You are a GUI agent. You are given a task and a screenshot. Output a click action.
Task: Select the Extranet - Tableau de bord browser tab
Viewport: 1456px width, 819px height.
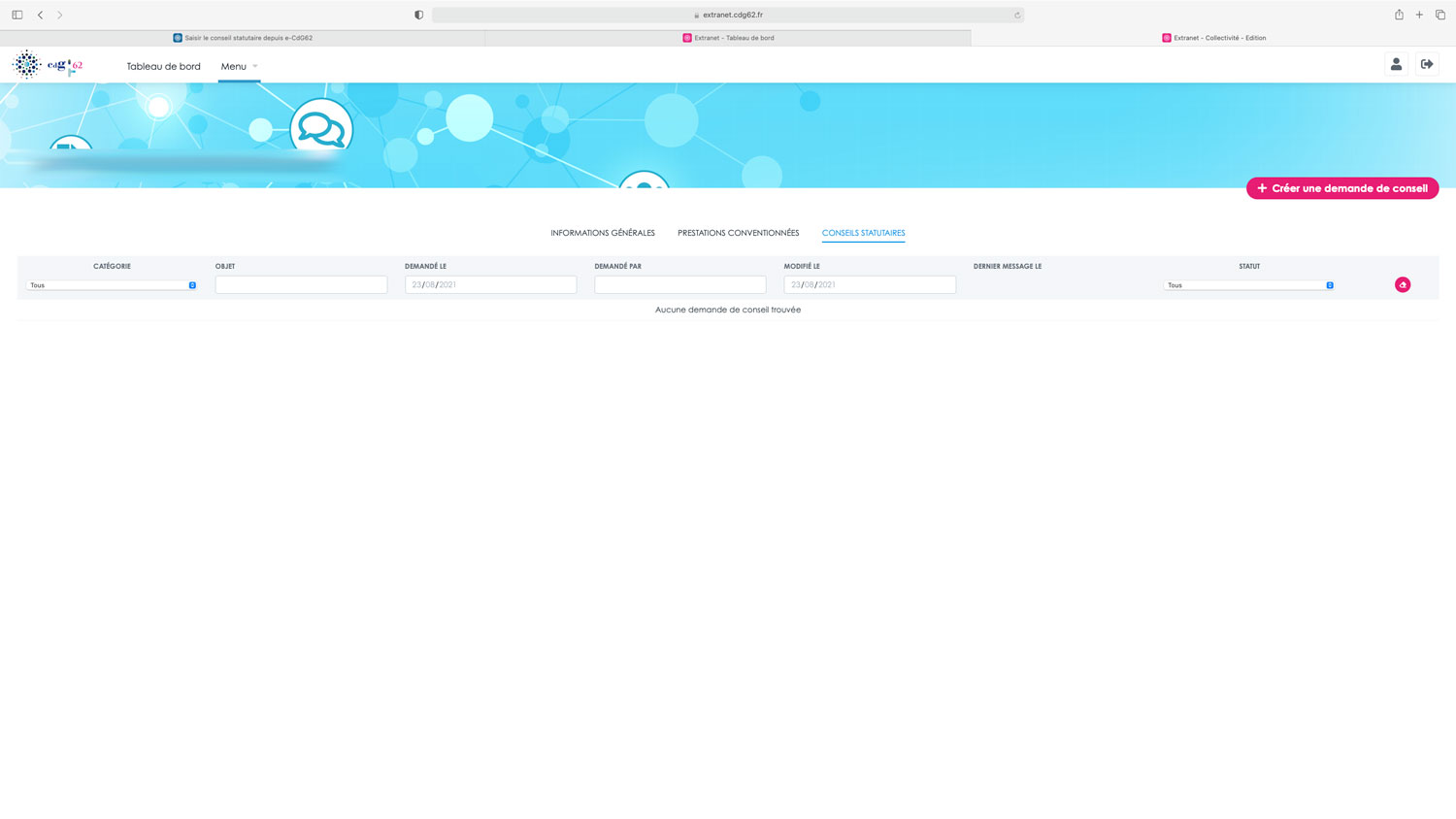tap(728, 38)
